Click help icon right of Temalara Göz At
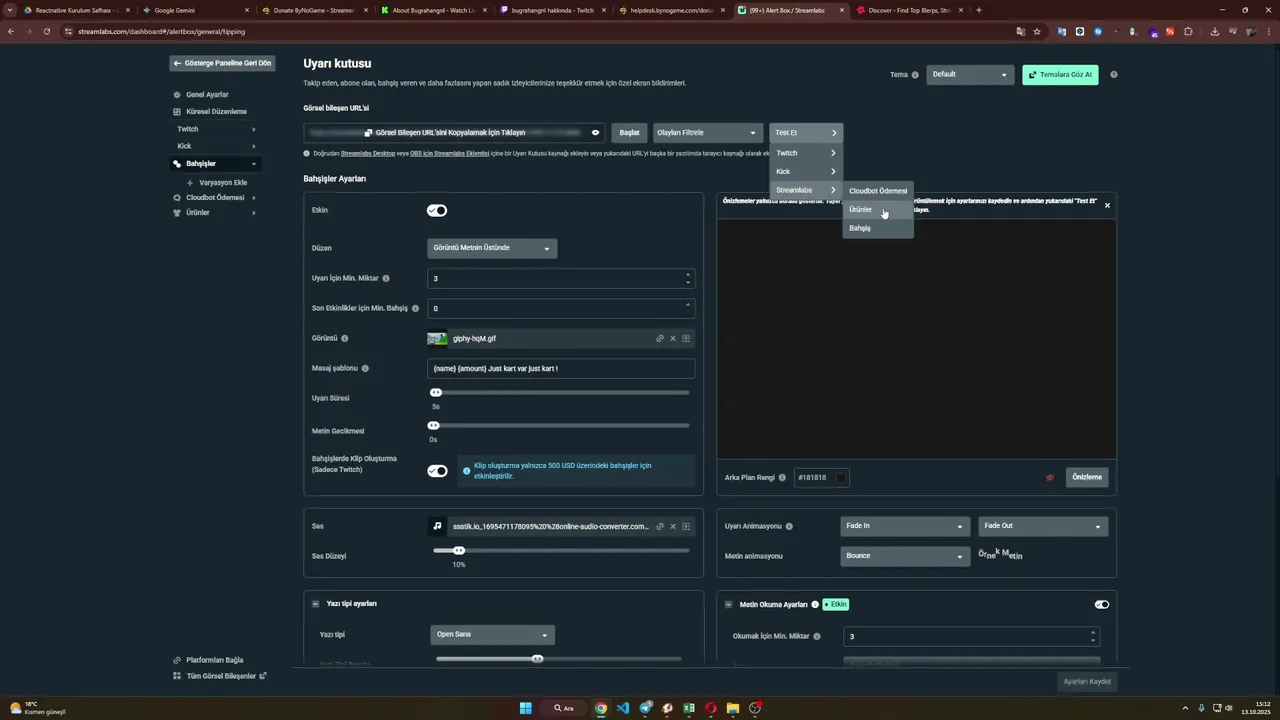1280x720 pixels. click(1114, 75)
